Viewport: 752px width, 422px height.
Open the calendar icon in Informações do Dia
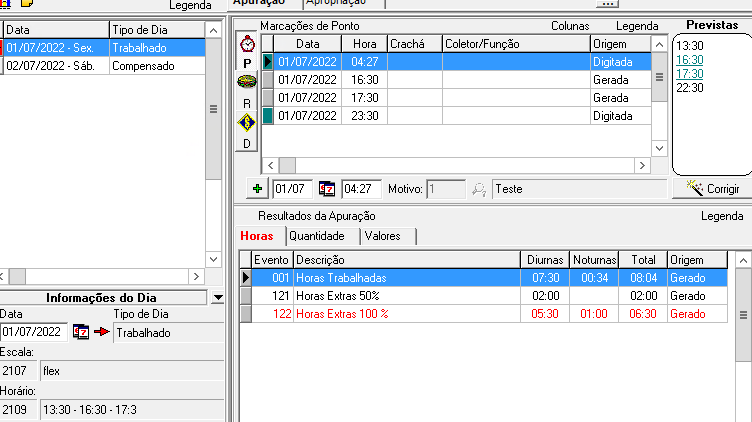[x=82, y=332]
